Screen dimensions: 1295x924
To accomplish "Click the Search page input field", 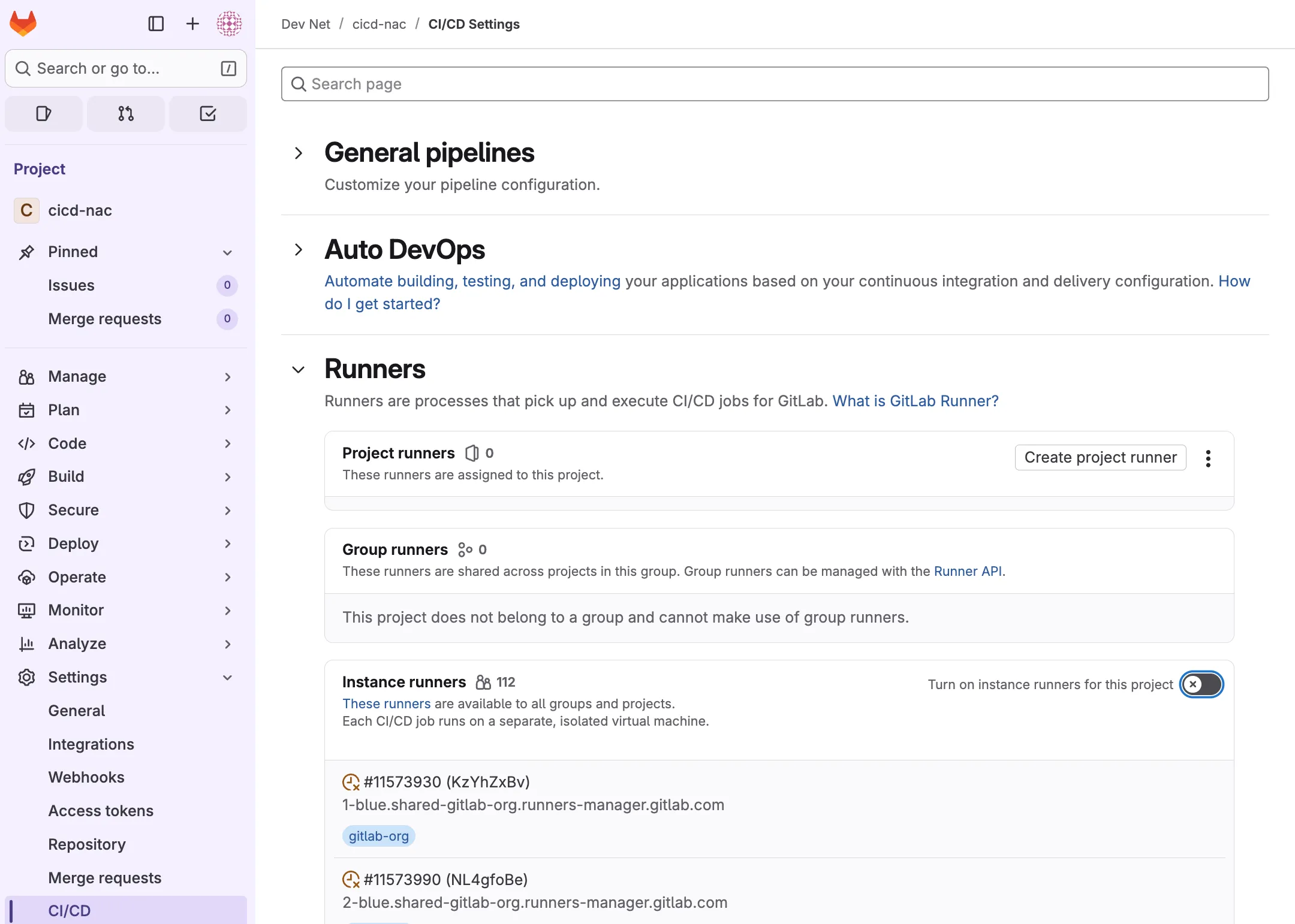I will pos(775,84).
